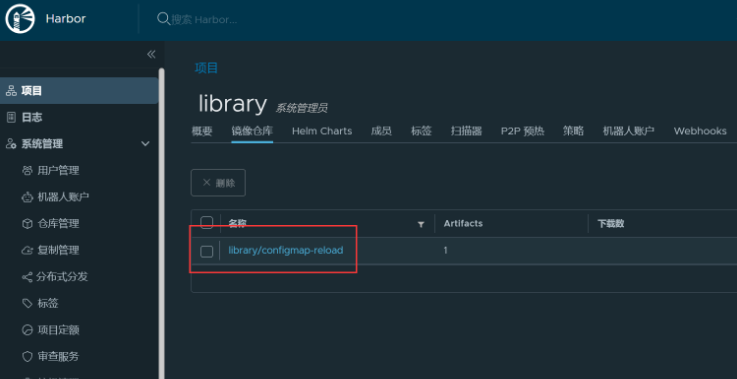The image size is (737, 379).
Task: Click the 用户管理 users icon
Action: tap(27, 170)
